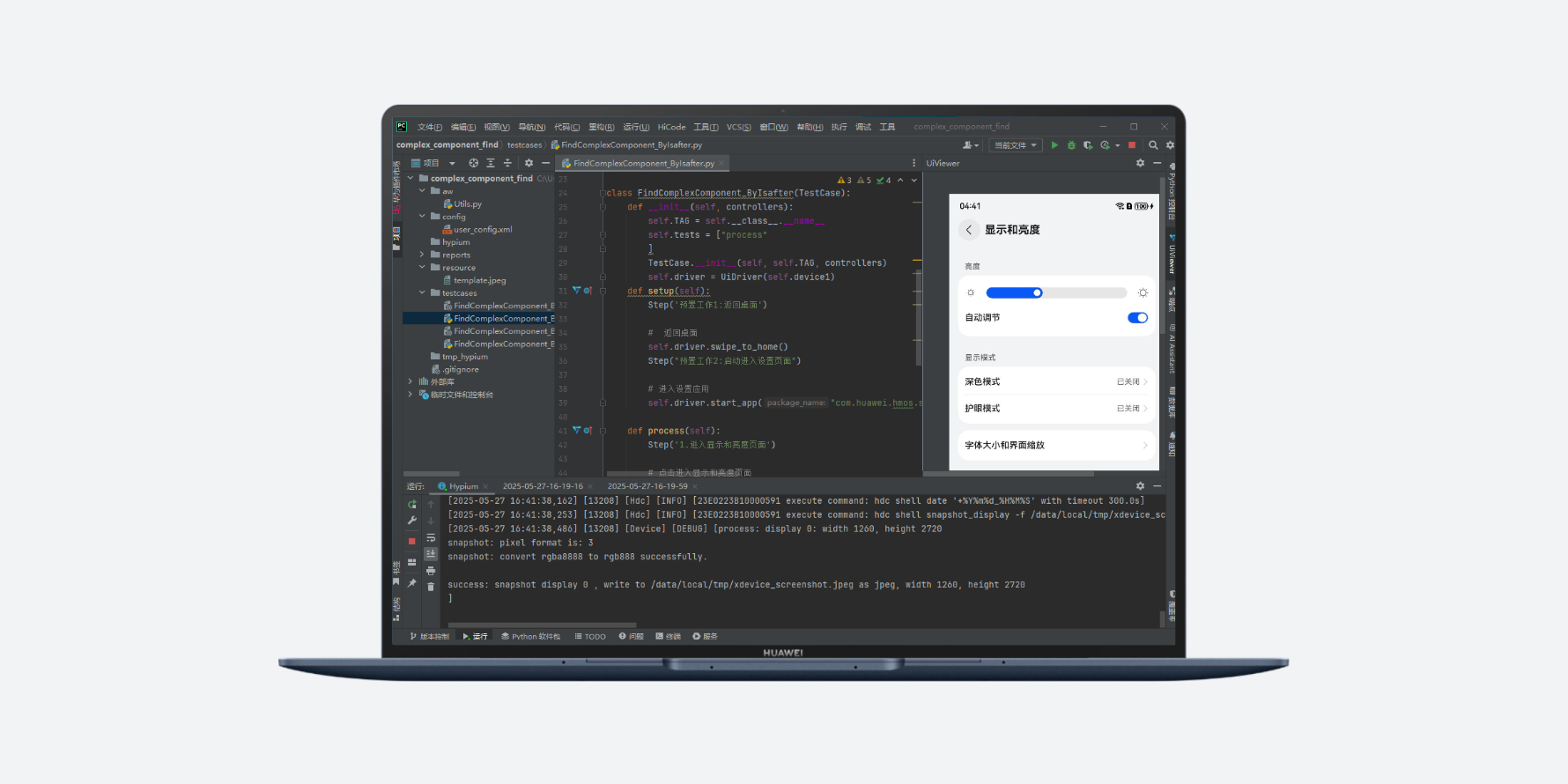Open the TODO tool window button
Screen dimensions: 1568x784
(590, 636)
